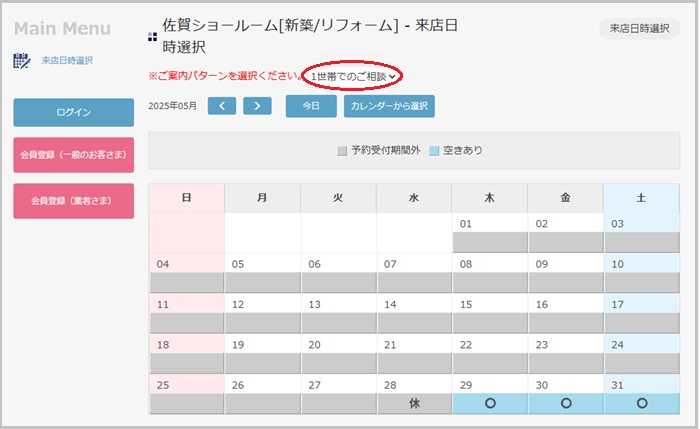The height and width of the screenshot is (429, 700).
Task: Click the 来店日時選択 breadcrumb pill
Action: 639,29
